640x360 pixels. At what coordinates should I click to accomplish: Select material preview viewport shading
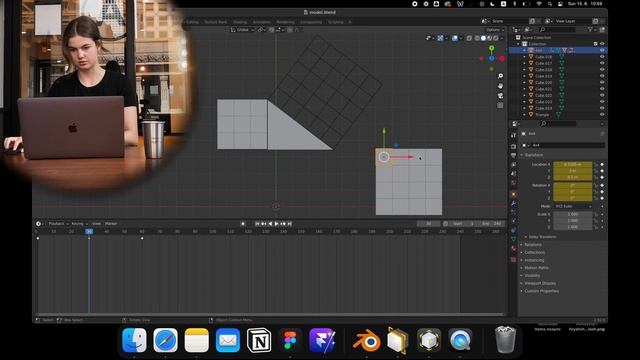click(490, 38)
